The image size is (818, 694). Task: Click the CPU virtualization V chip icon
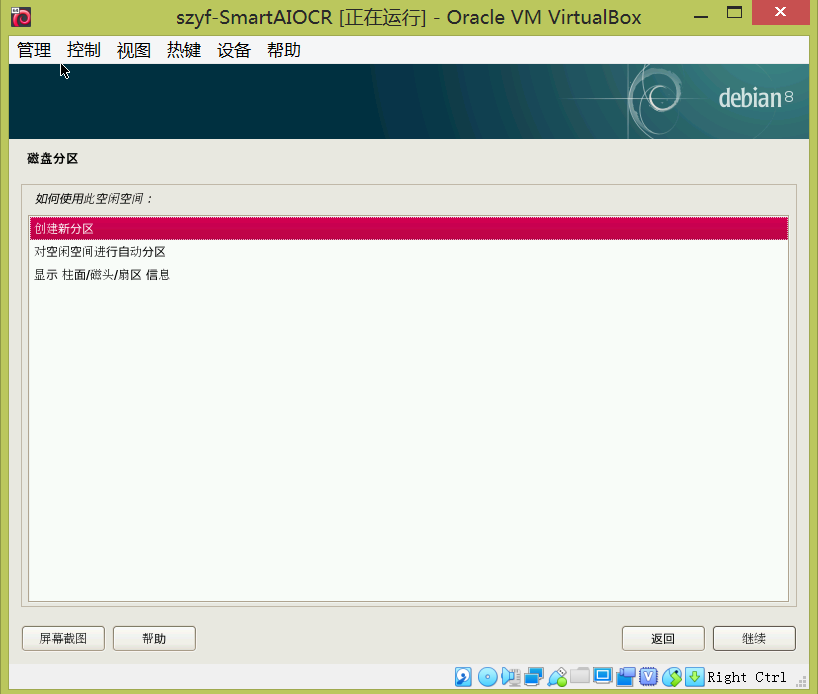[x=648, y=676]
